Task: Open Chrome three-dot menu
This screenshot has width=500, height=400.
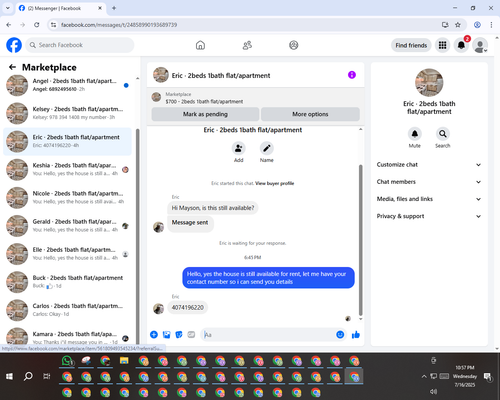Action: click(x=491, y=25)
